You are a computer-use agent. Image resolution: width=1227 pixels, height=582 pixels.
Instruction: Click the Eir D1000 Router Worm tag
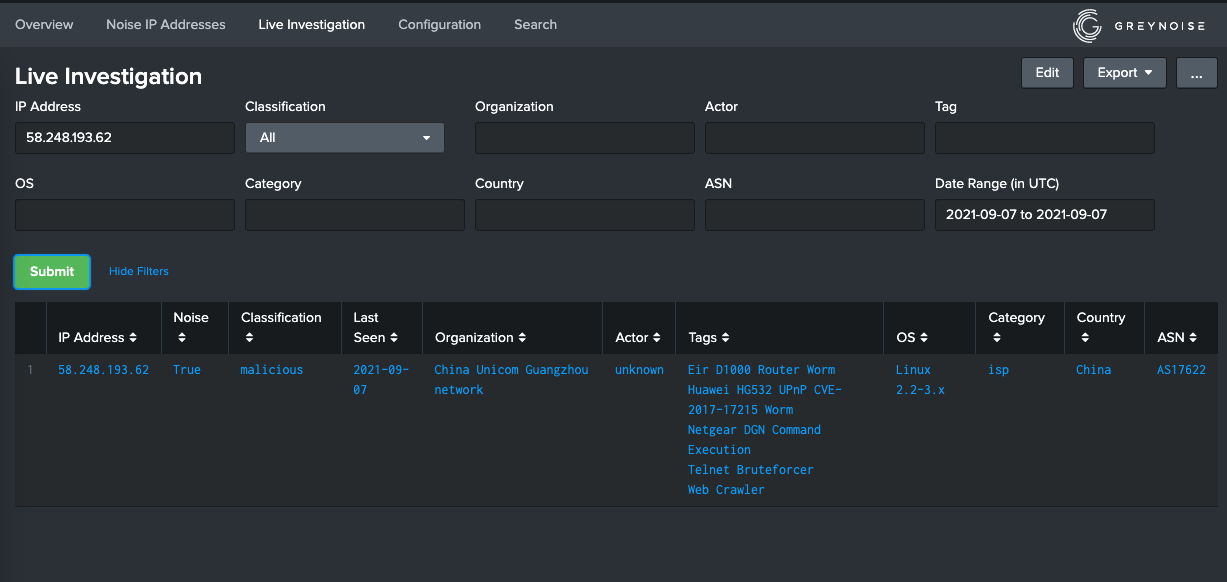click(761, 370)
